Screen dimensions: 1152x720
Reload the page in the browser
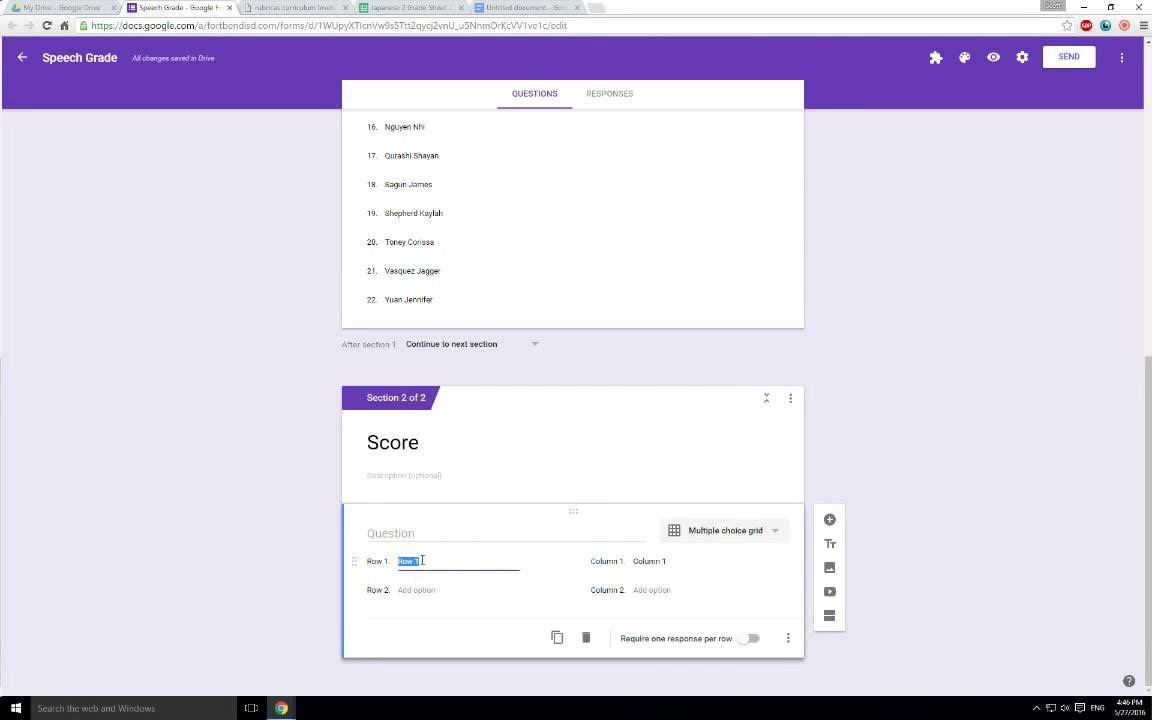tap(47, 26)
